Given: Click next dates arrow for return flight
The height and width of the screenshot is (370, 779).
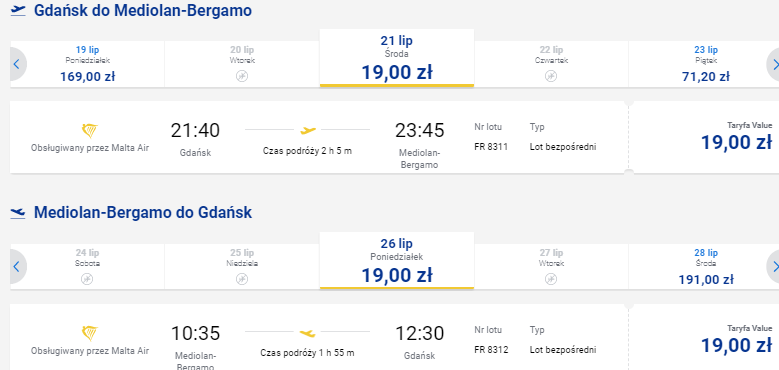Looking at the screenshot, I should pyautogui.click(x=773, y=267).
